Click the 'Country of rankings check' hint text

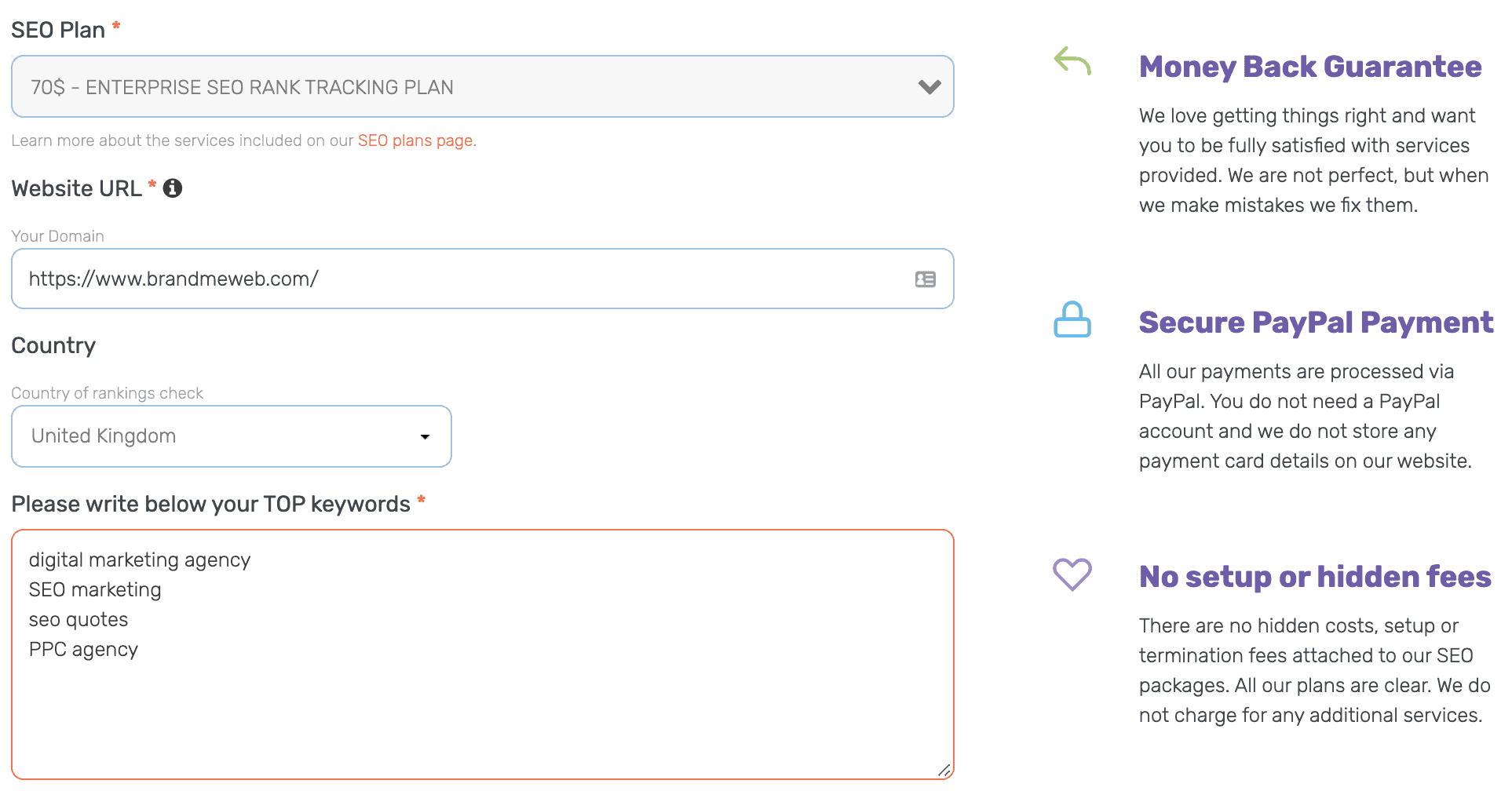coord(107,393)
